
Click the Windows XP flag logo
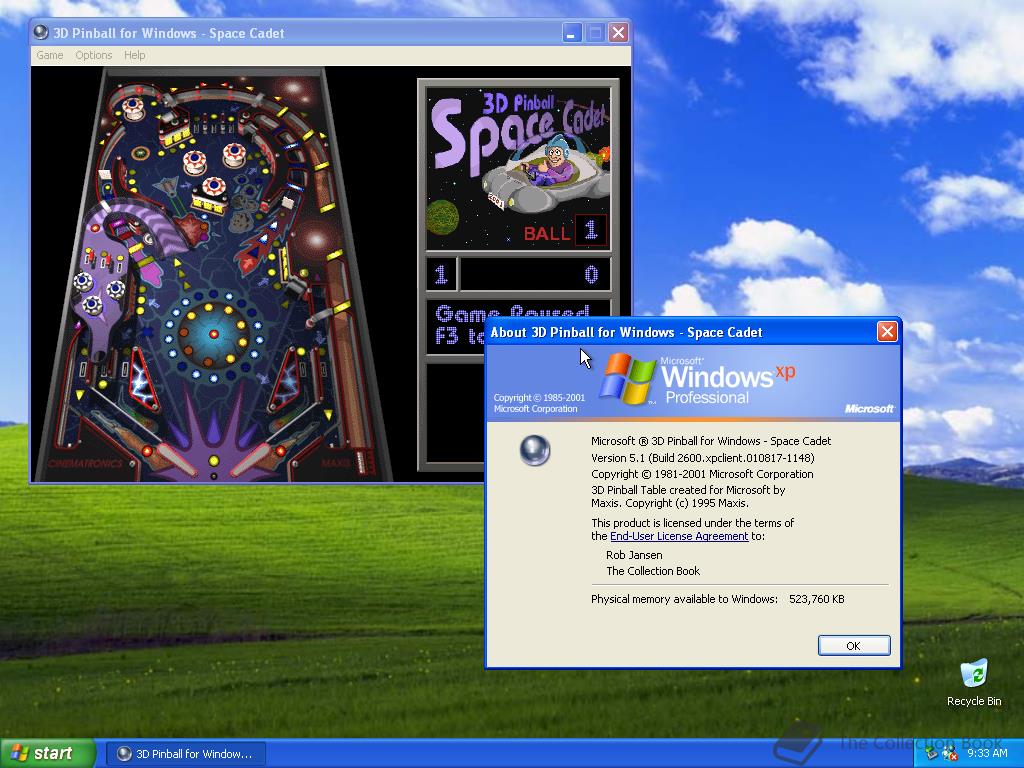628,379
